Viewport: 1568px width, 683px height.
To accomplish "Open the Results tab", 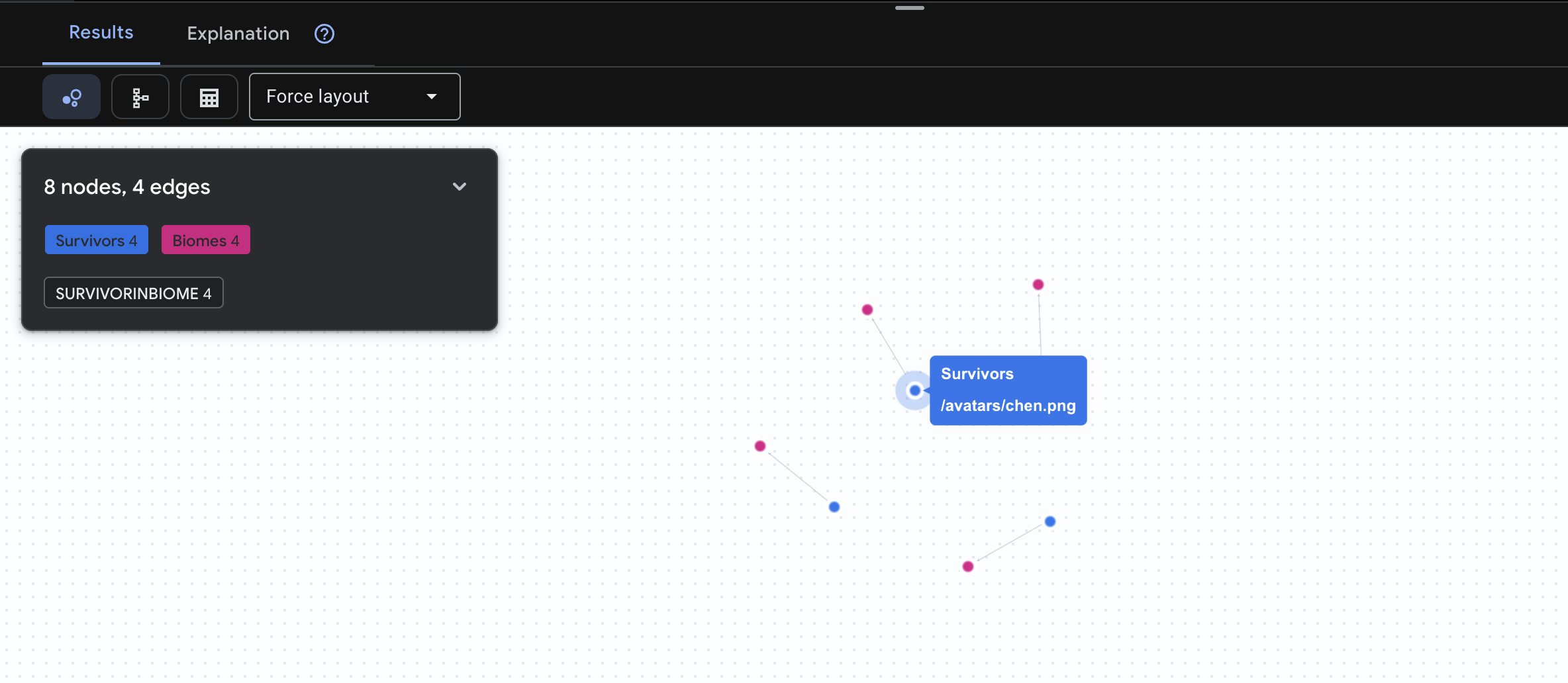I will pos(101,32).
